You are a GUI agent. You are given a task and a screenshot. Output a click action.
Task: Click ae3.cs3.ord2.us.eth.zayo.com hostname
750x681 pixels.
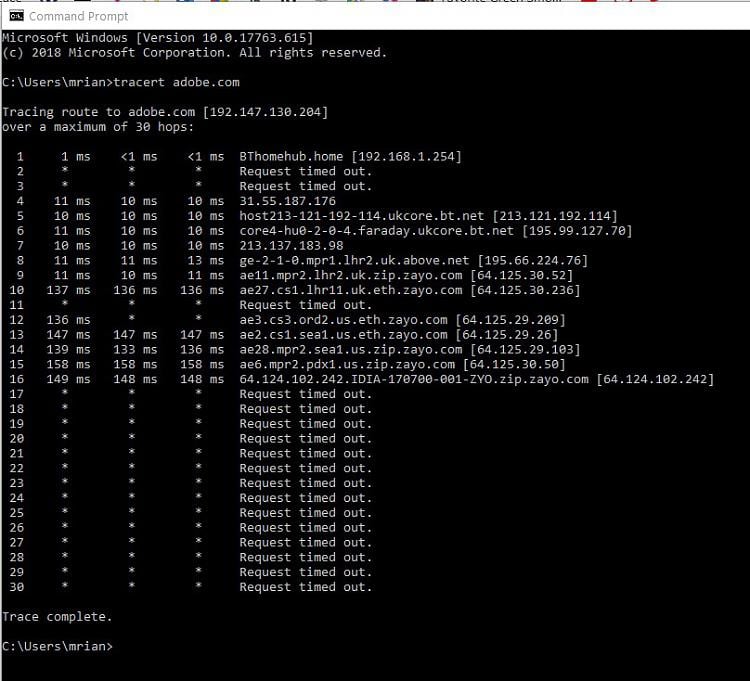(x=343, y=319)
